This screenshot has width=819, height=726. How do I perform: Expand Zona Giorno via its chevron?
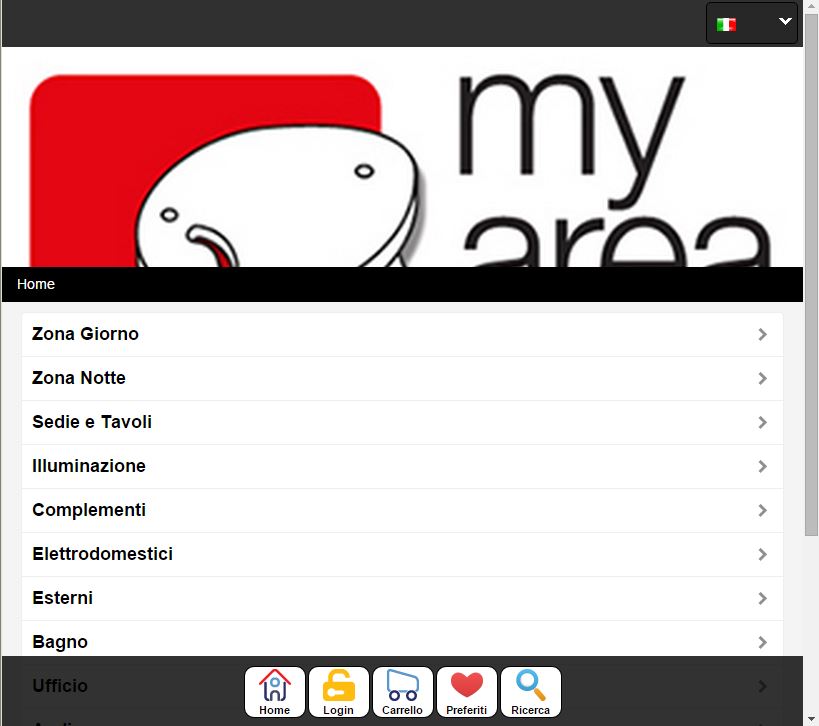coord(763,334)
